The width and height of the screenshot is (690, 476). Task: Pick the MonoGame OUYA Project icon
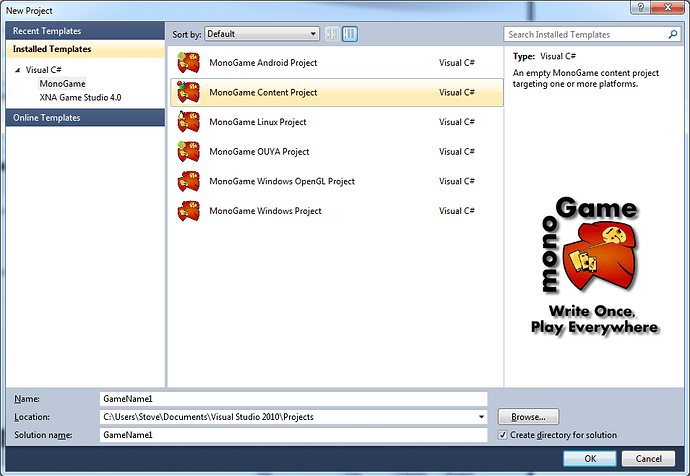click(x=188, y=151)
